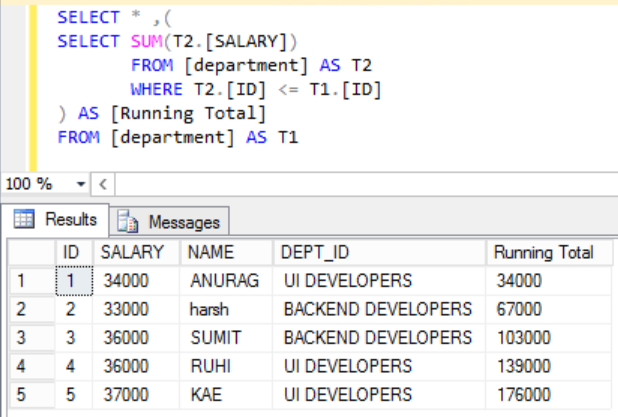Click salary 36000 in SUMIT's row
Viewport: 618px width, 417px height.
tap(136, 338)
